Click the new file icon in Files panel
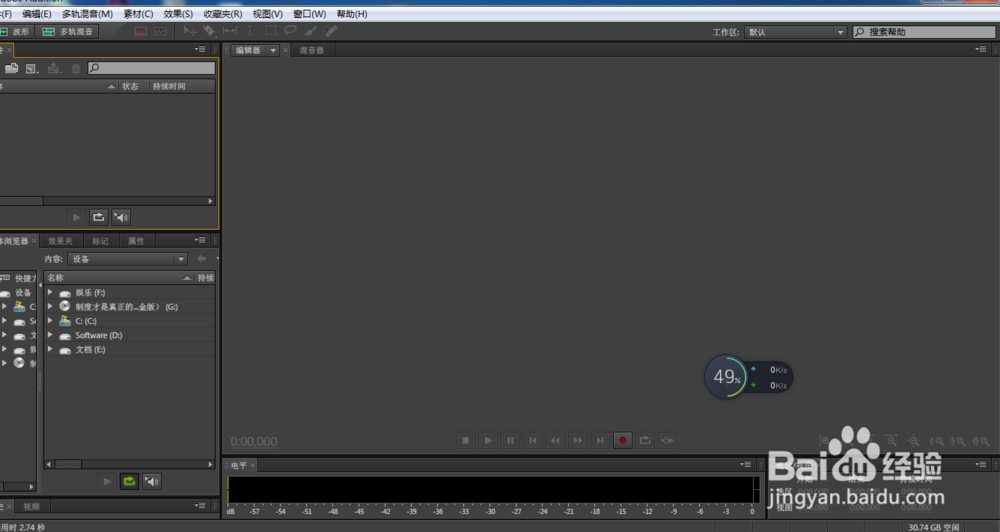 [x=32, y=68]
